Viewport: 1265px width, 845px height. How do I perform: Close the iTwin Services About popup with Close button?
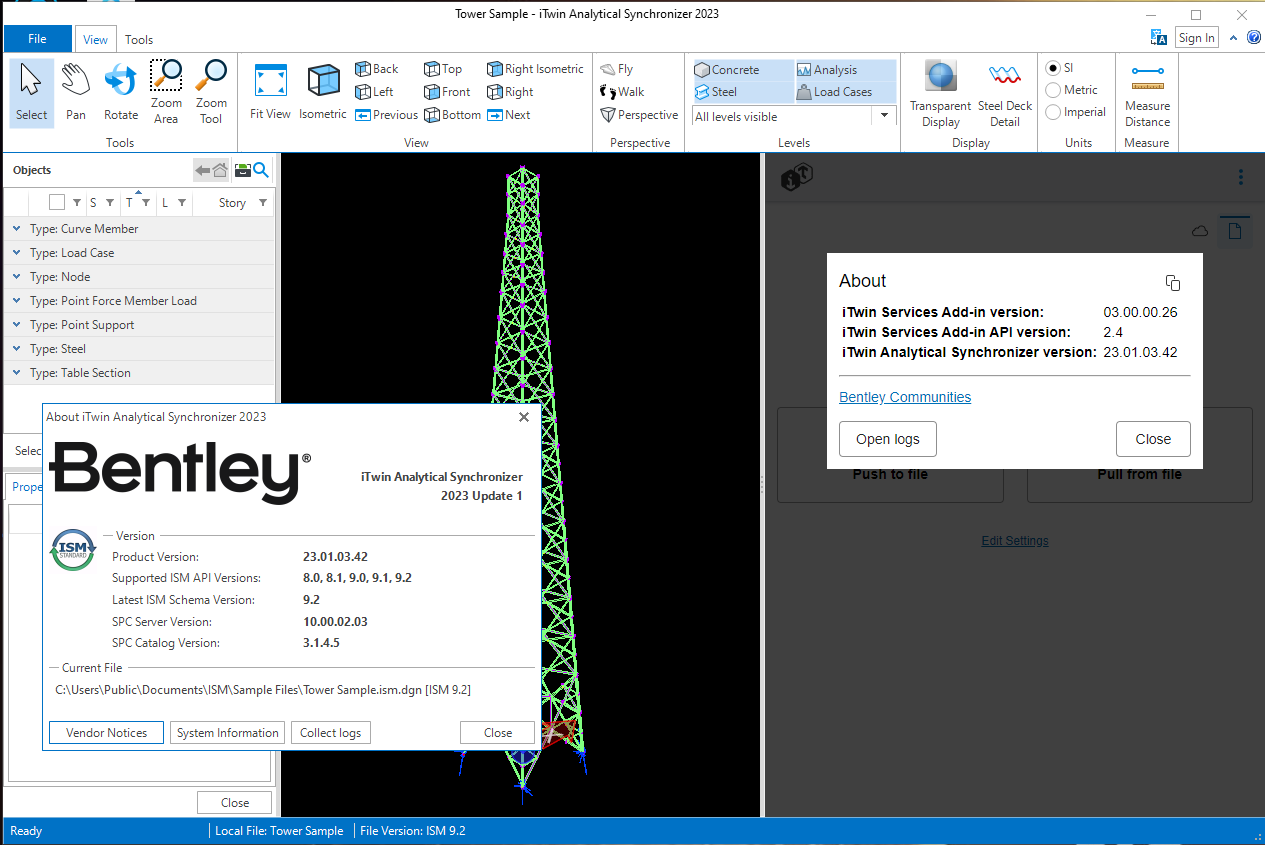pyautogui.click(x=1153, y=439)
